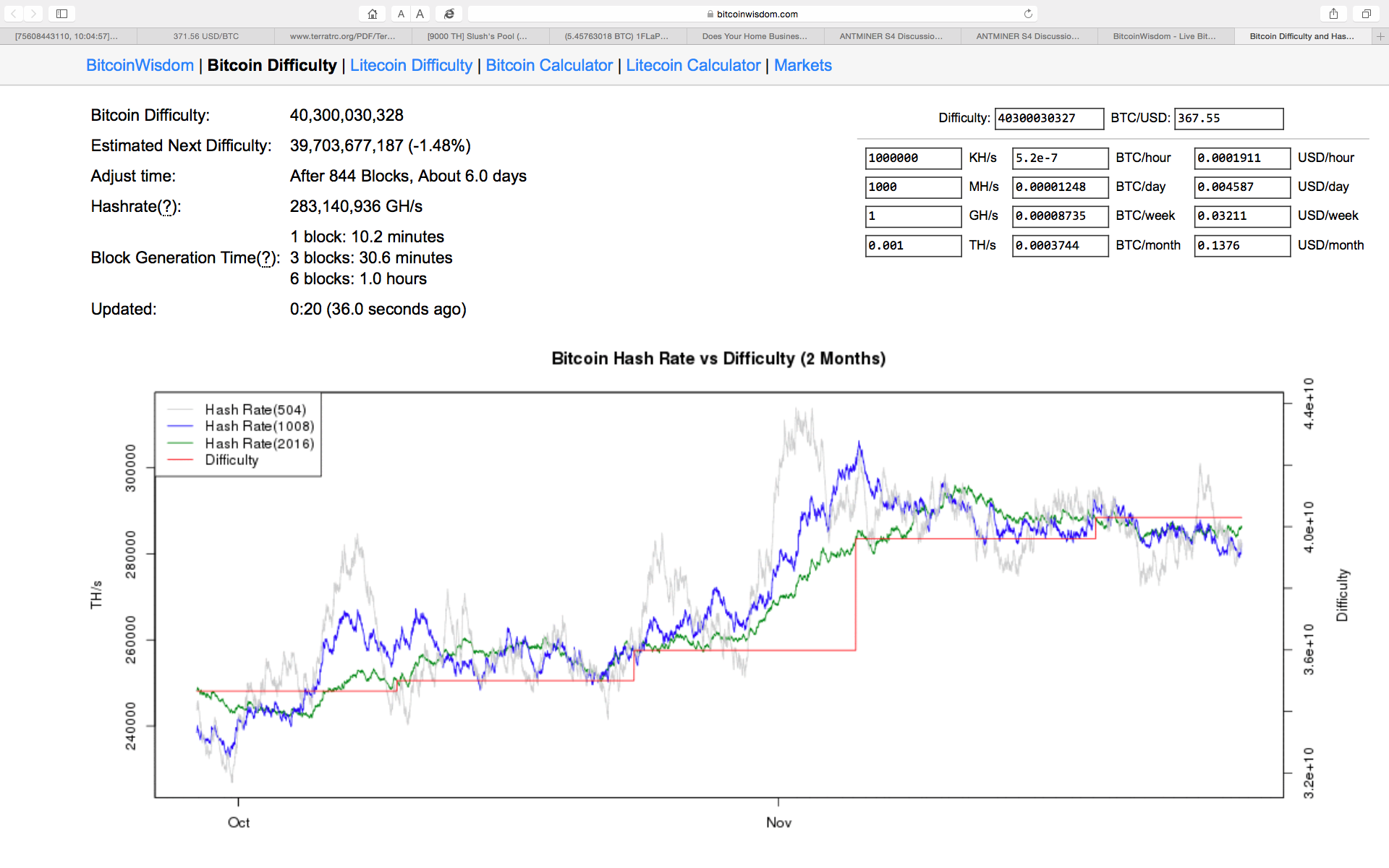Viewport: 1389px width, 868px height.
Task: Click the TH/s hashrate input
Action: (913, 246)
